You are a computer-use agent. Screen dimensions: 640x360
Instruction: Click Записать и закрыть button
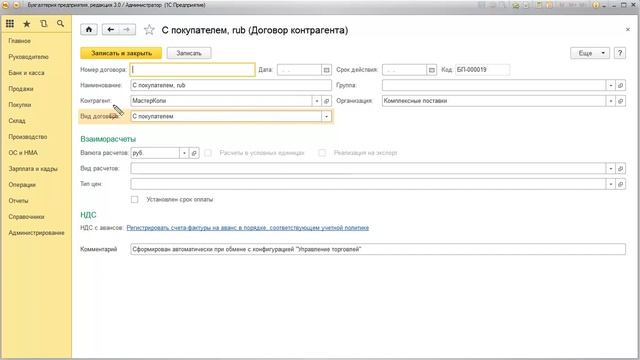click(x=121, y=53)
